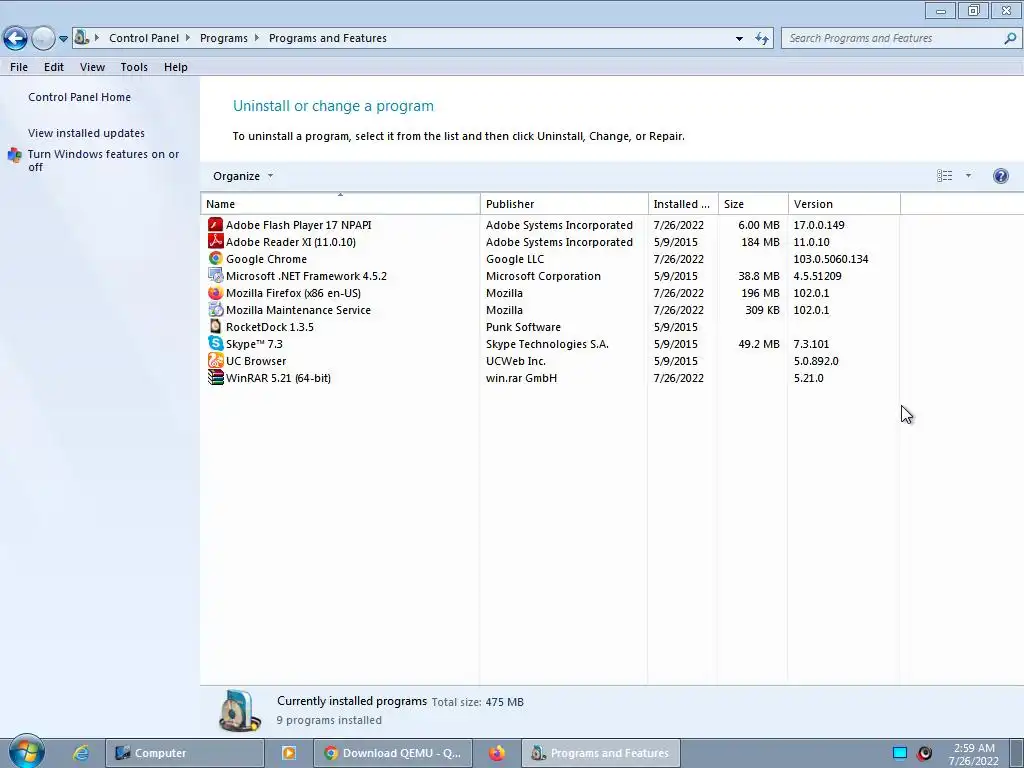Click the Punk Software publisher cell
The image size is (1024, 768).
(523, 327)
